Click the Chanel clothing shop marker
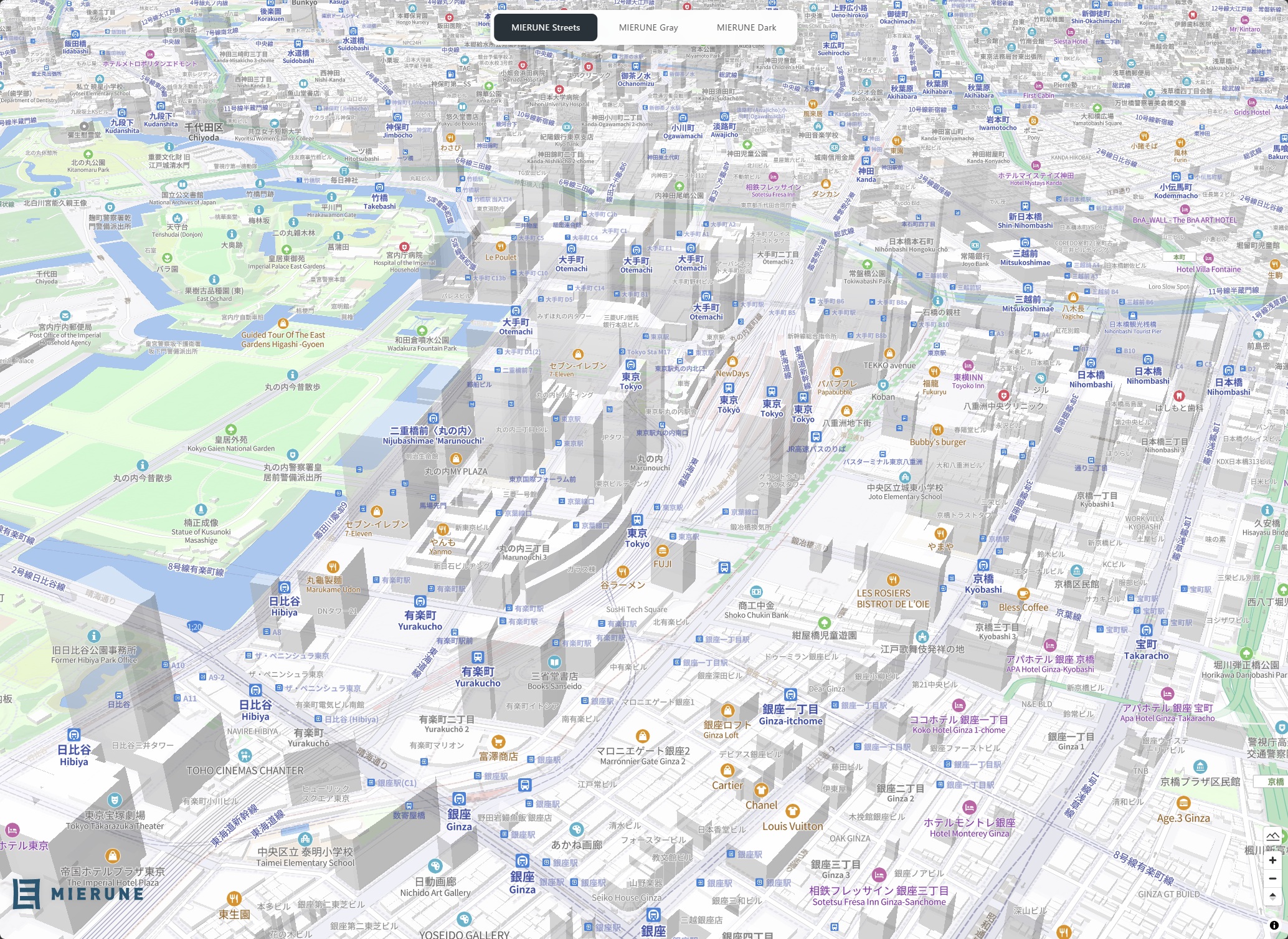1288x939 pixels. (760, 790)
